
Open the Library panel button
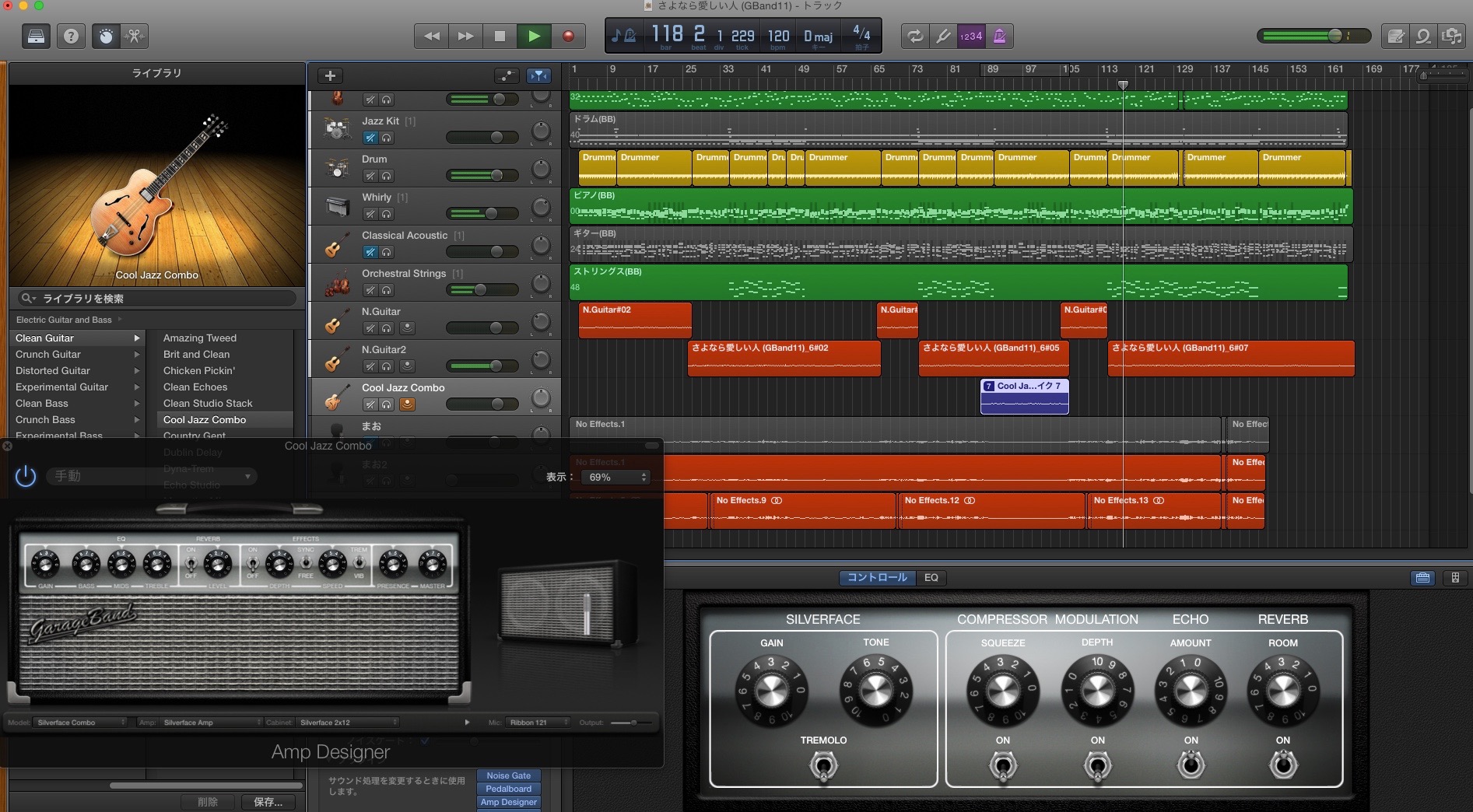click(x=36, y=36)
